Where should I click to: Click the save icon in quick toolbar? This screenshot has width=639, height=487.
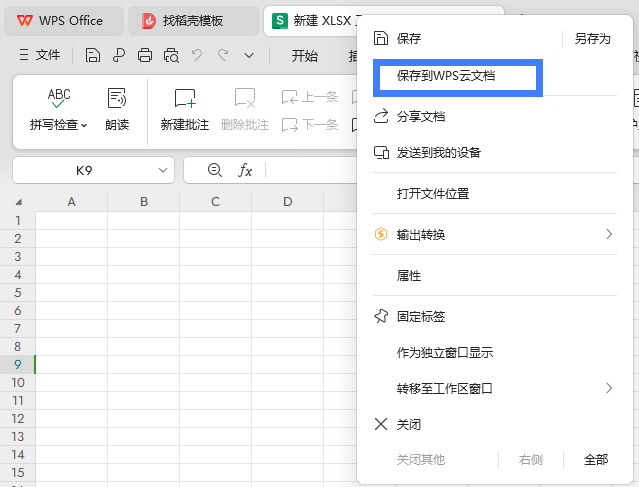(93, 55)
